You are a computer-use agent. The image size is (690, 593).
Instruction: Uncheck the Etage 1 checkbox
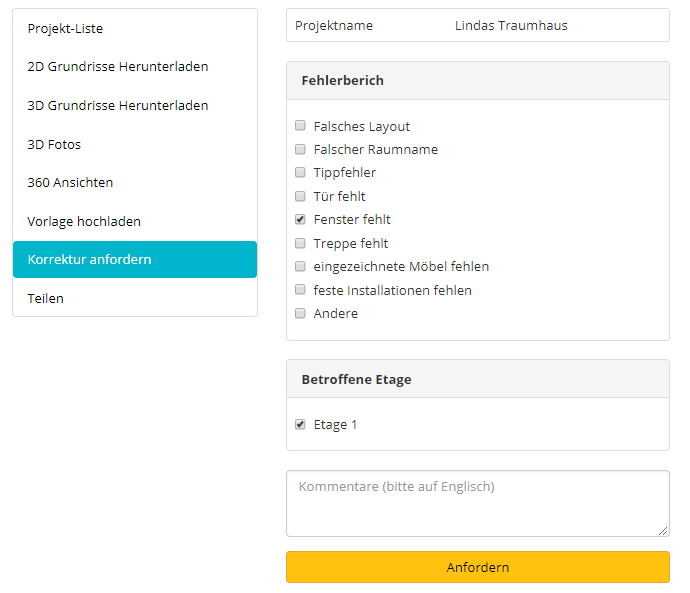[x=300, y=424]
